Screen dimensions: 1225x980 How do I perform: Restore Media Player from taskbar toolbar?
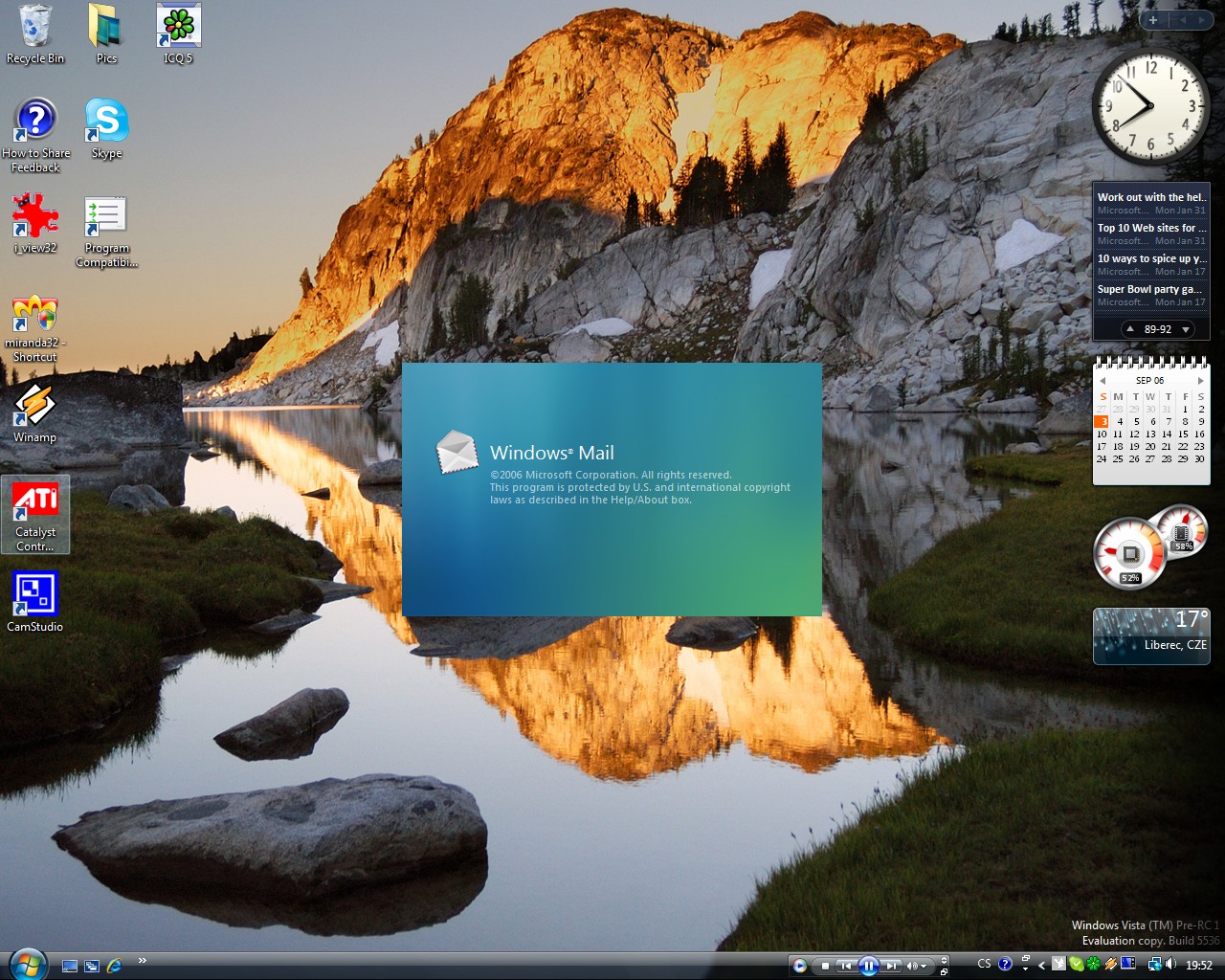pos(944,971)
